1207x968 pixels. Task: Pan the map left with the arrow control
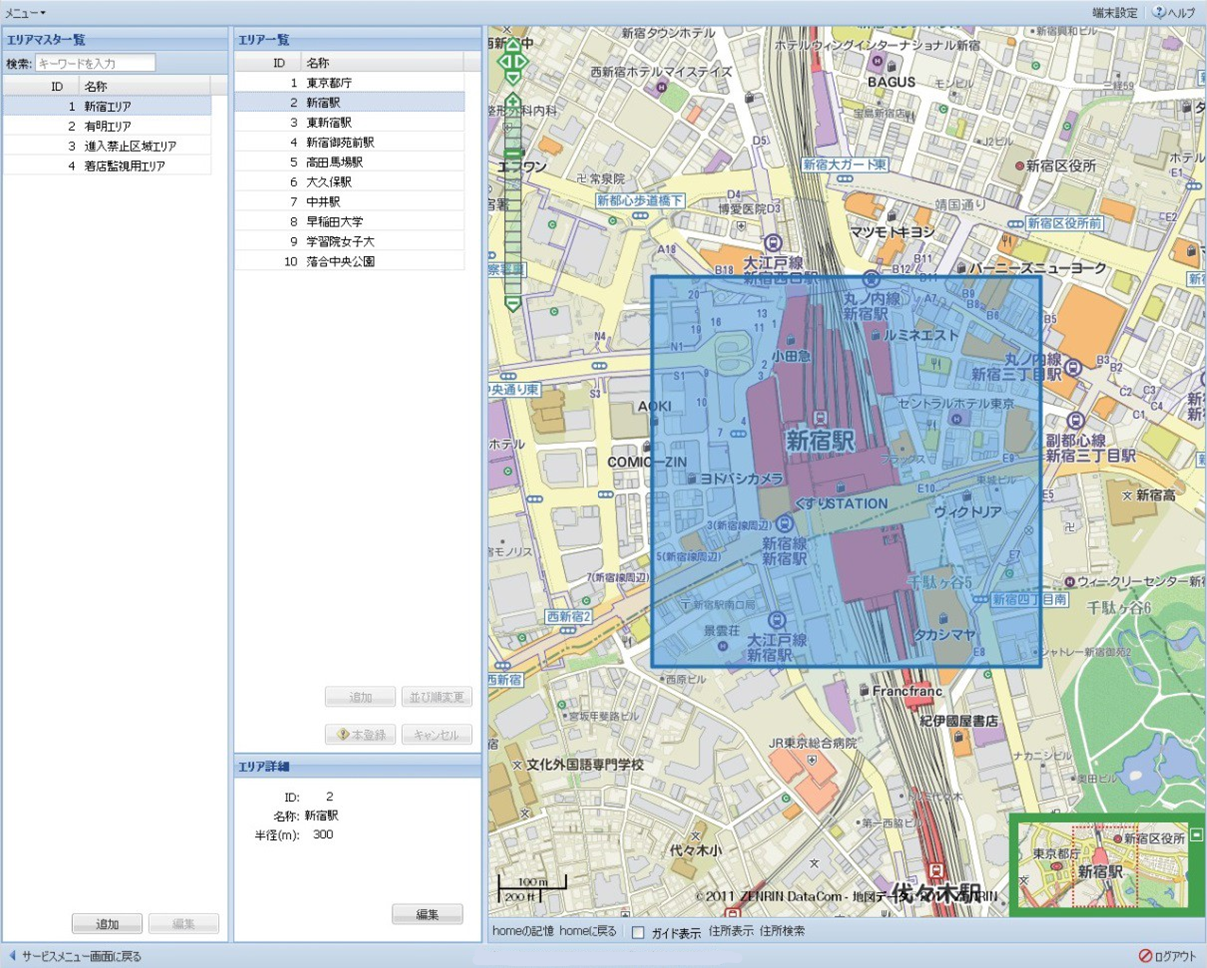(503, 60)
